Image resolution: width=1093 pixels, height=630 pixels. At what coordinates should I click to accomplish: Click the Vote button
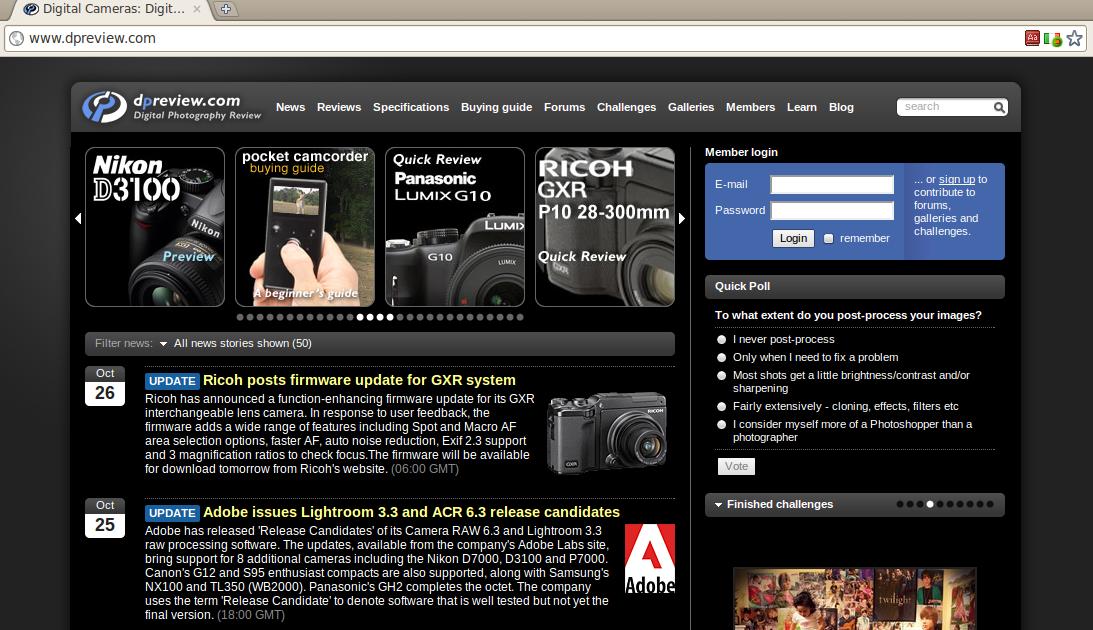[x=736, y=466]
